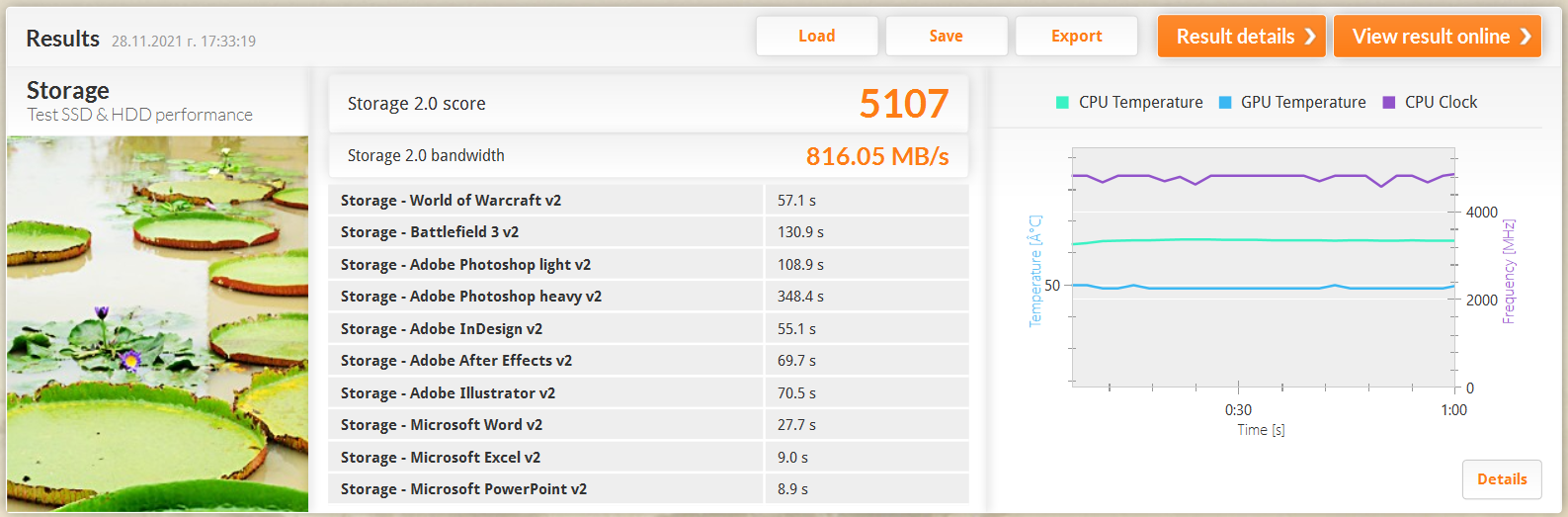Click the Frequency [MHz] axis label
Image resolution: width=1568 pixels, height=517 pixels.
coord(1509,272)
